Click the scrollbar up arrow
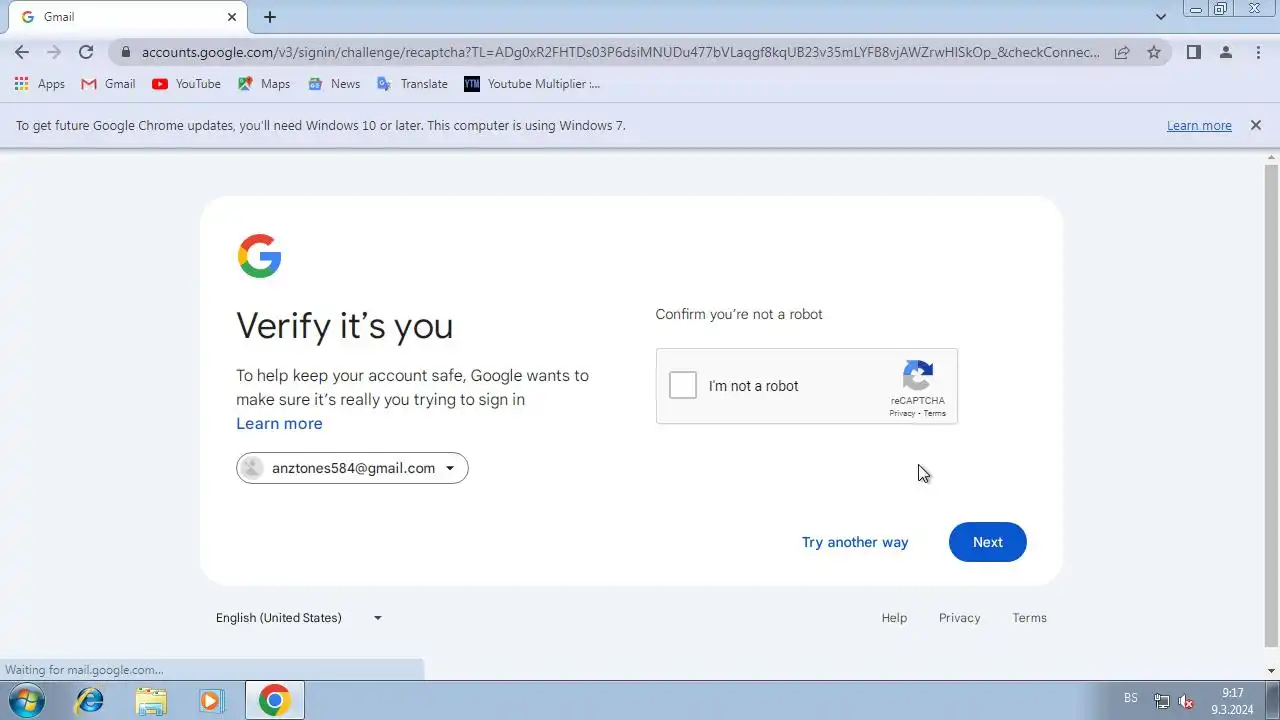 click(x=1272, y=158)
